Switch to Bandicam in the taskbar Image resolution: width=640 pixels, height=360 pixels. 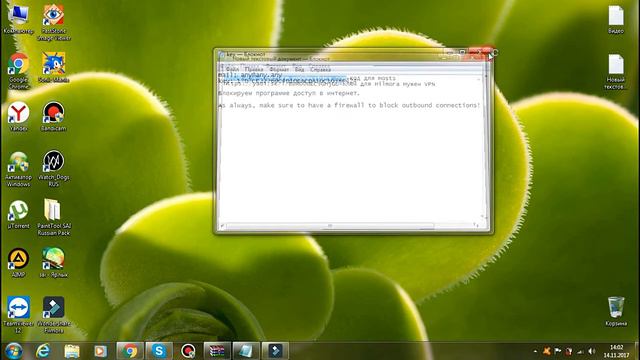click(188, 351)
